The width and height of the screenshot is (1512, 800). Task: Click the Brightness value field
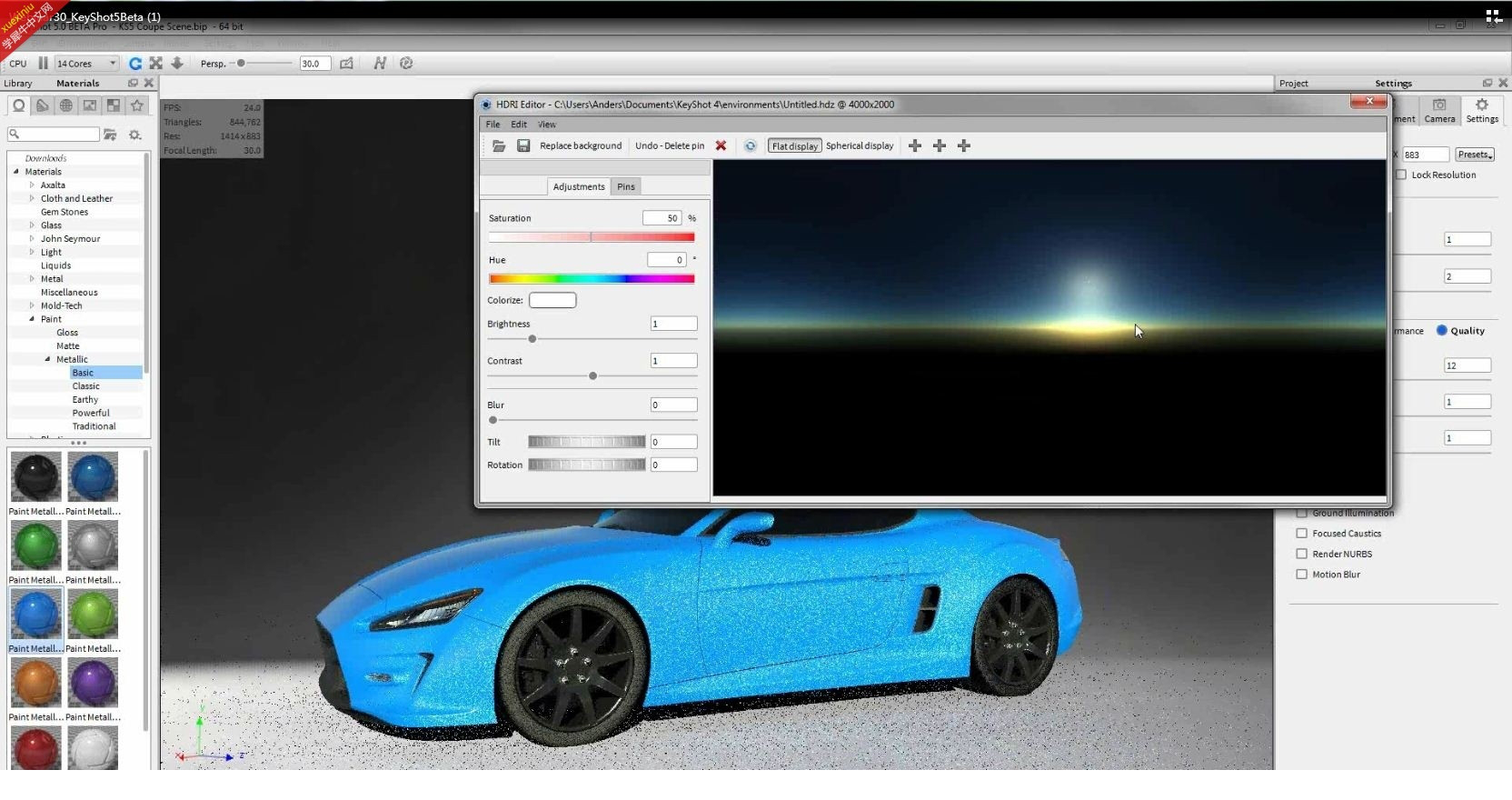(673, 324)
